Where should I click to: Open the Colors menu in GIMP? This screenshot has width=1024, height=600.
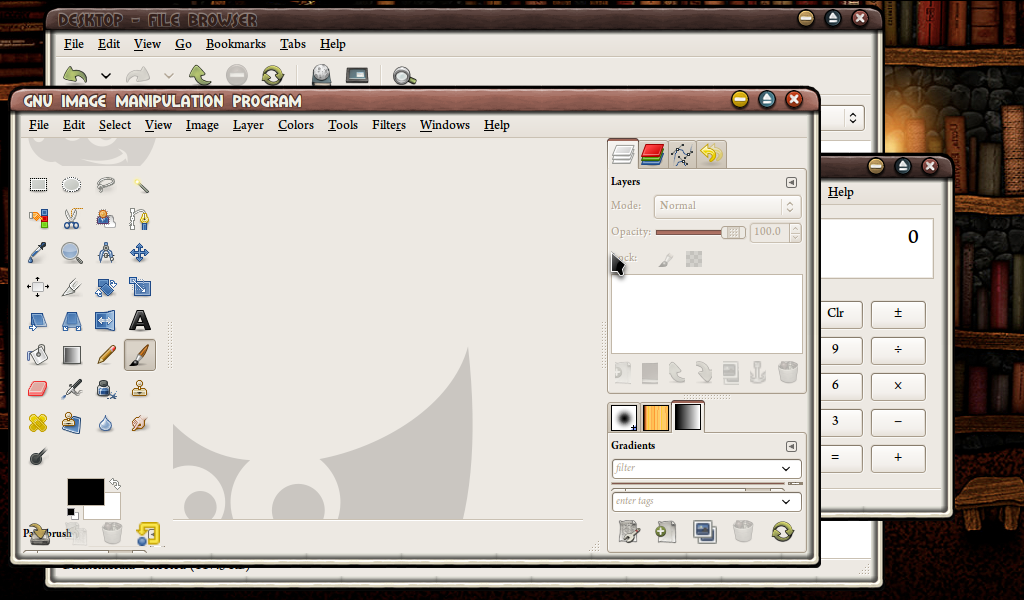click(296, 125)
